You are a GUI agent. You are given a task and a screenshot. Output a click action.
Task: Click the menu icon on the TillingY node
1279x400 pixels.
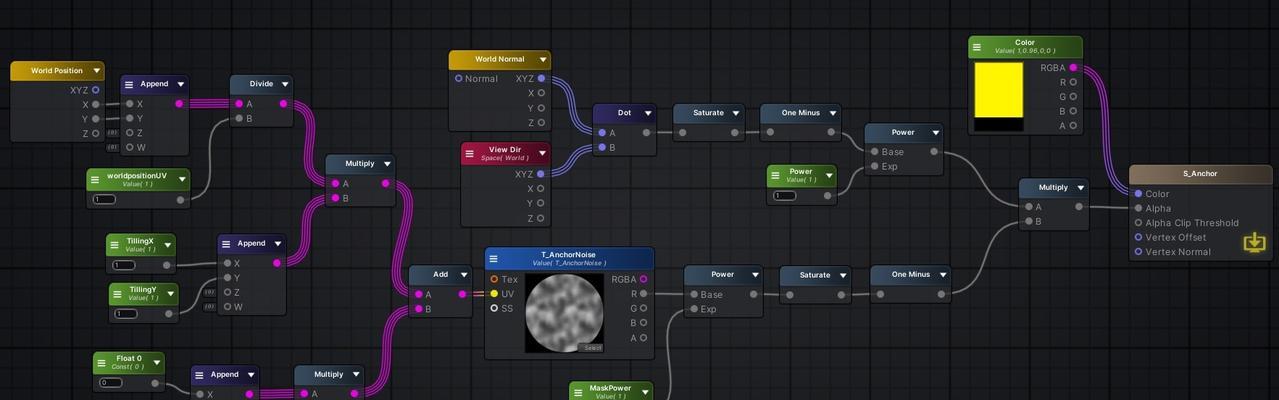[x=117, y=294]
